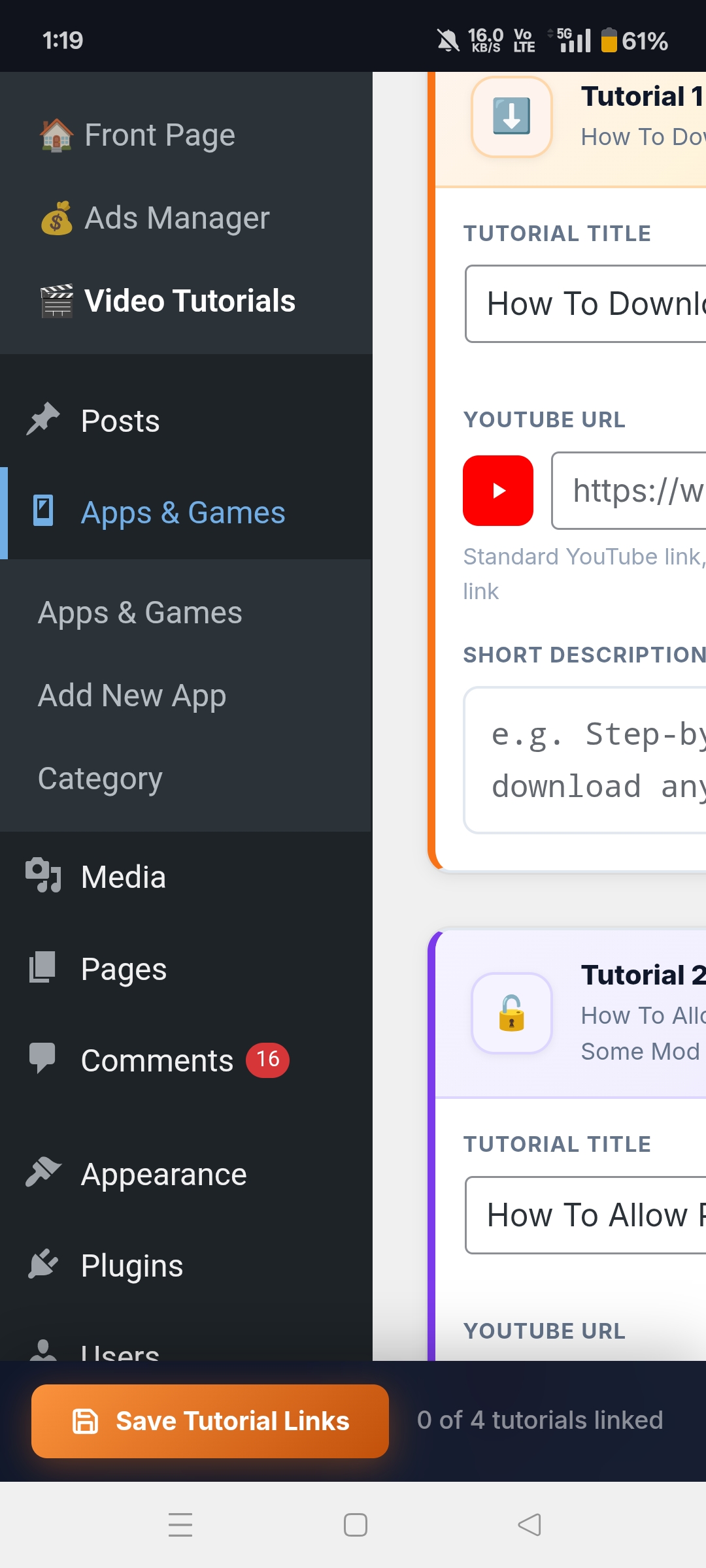Click Save Tutorial Links button
The width and height of the screenshot is (706, 1568).
coord(210,1421)
